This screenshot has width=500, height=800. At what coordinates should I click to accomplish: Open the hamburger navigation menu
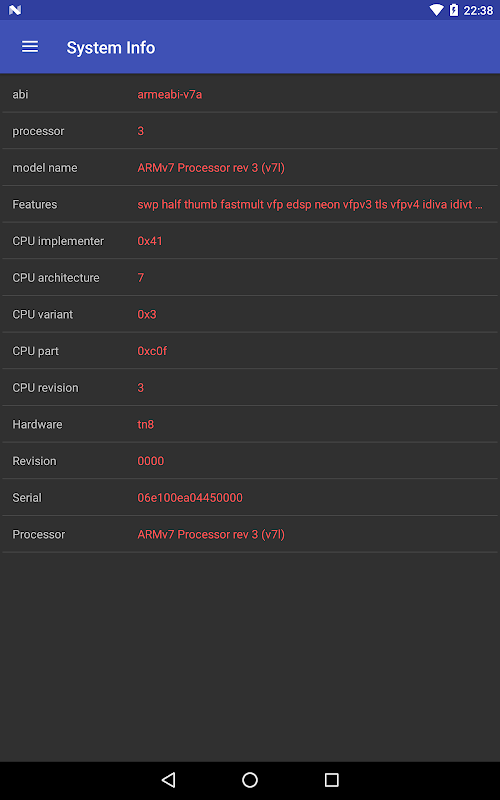[x=30, y=47]
